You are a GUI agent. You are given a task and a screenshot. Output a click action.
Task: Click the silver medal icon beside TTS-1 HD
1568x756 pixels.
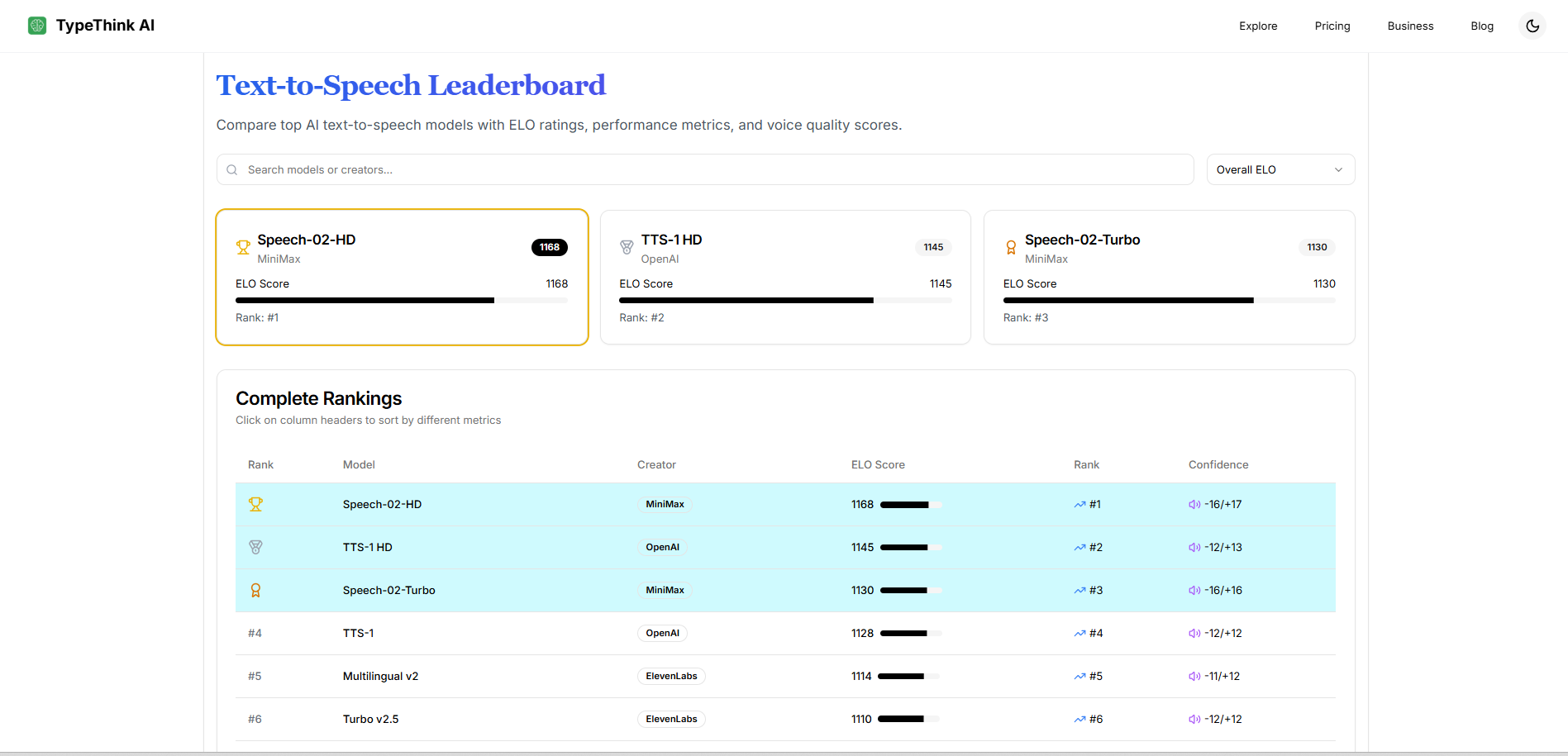627,247
